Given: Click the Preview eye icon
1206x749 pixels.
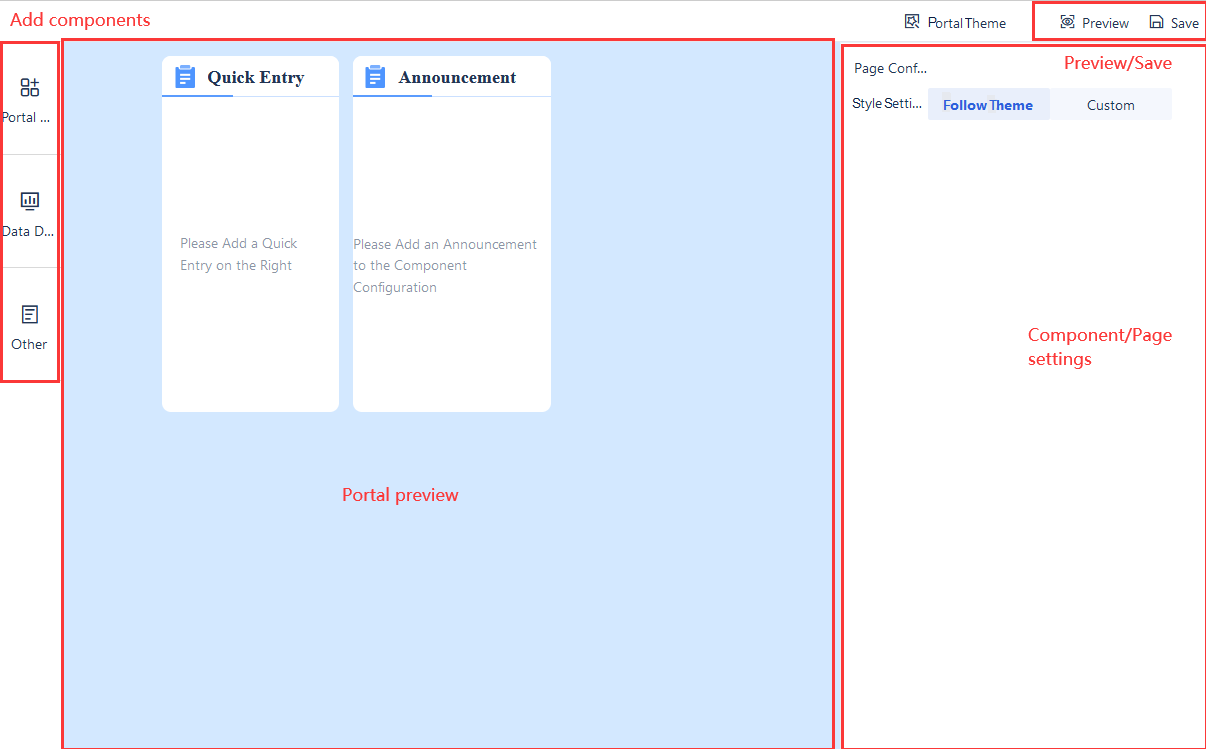Looking at the screenshot, I should click(1069, 21).
